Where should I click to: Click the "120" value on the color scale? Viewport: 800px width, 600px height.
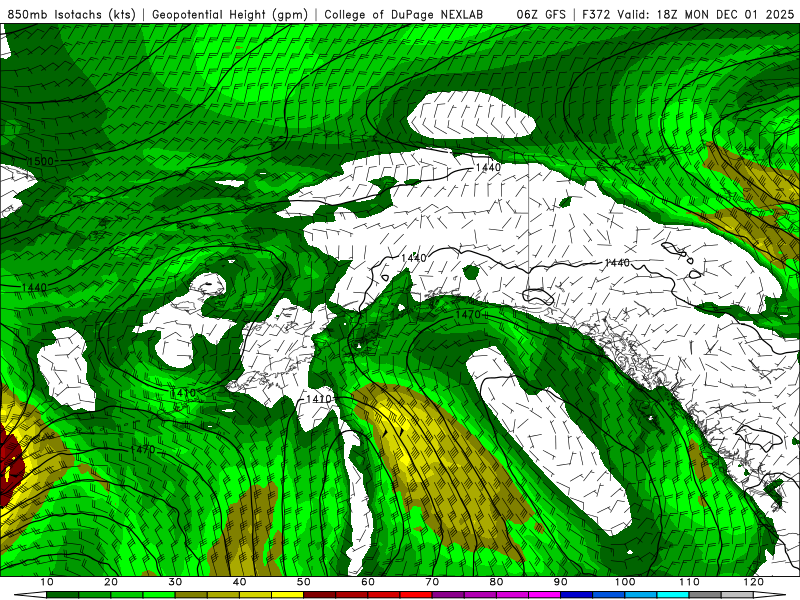pos(754,582)
